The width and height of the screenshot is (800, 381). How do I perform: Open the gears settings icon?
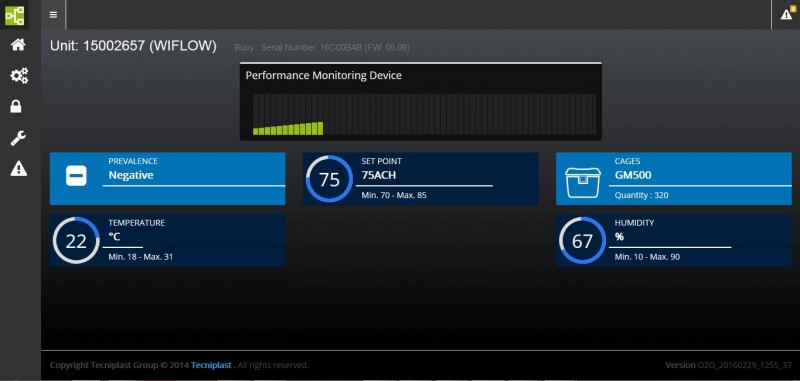19,76
